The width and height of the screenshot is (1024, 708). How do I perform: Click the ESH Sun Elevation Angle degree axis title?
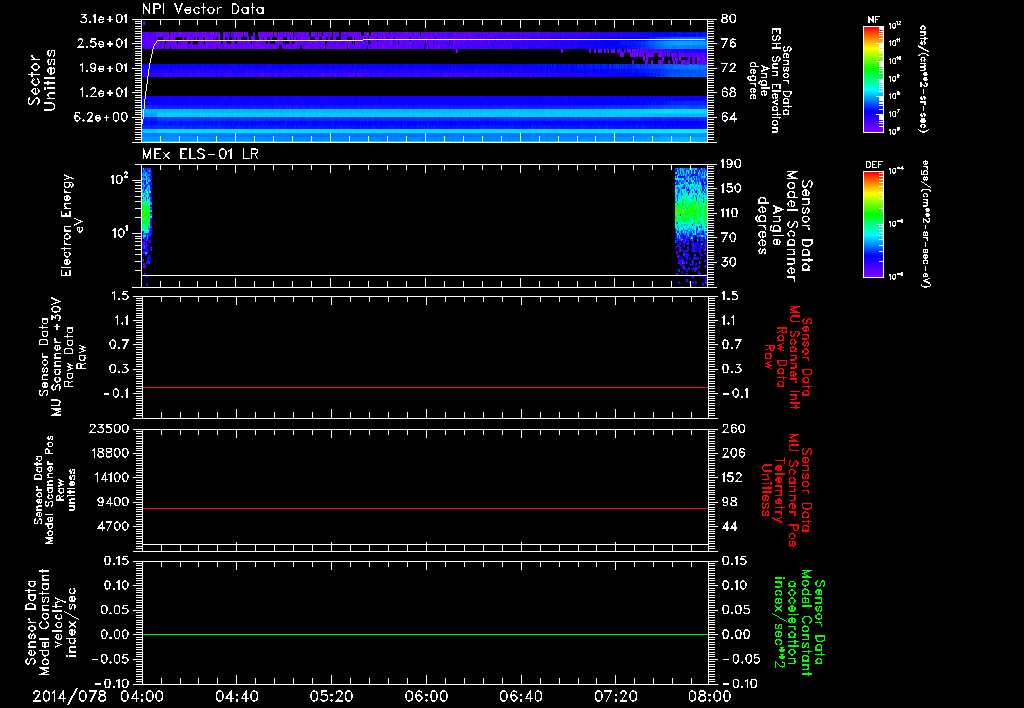click(769, 80)
